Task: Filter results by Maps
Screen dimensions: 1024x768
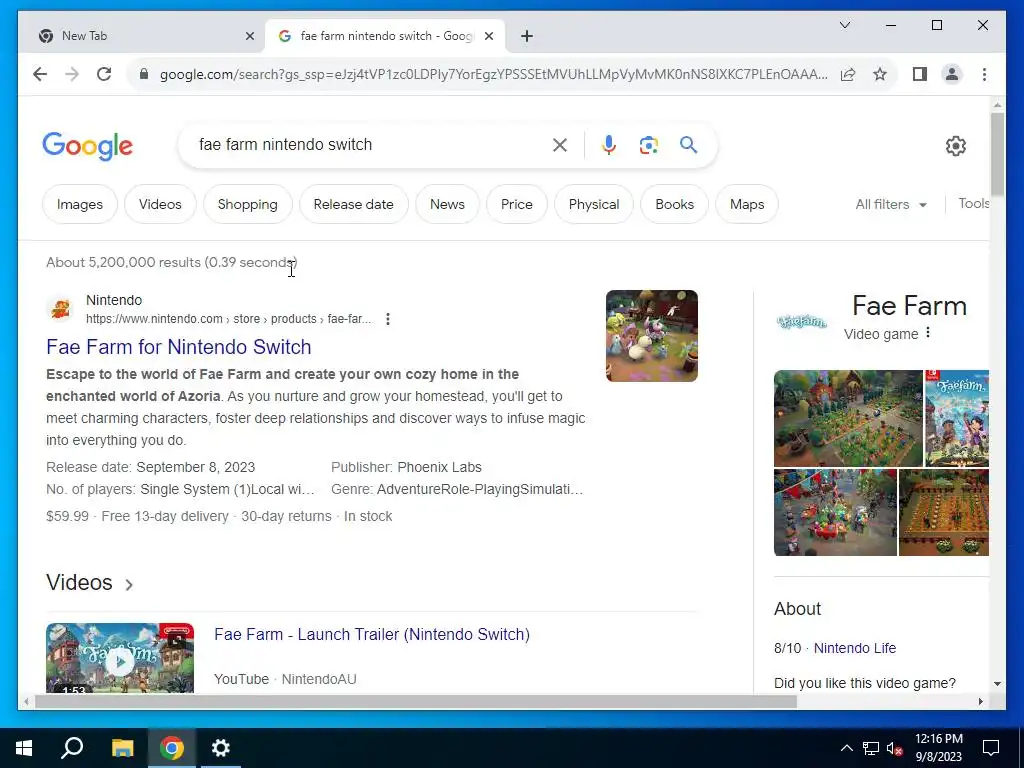Action: coord(747,204)
